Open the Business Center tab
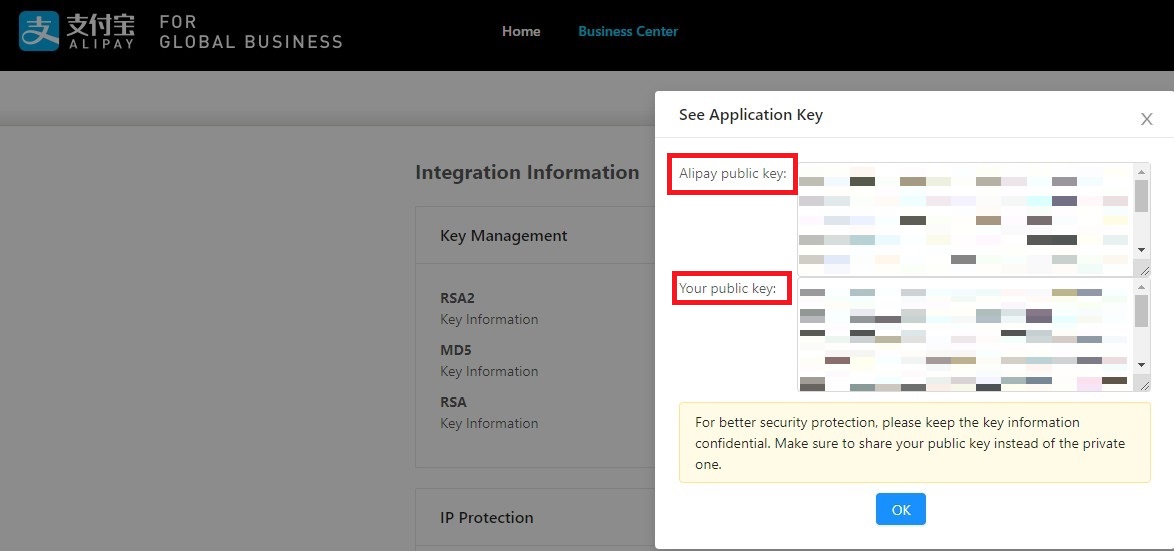The width and height of the screenshot is (1174, 551). click(627, 31)
